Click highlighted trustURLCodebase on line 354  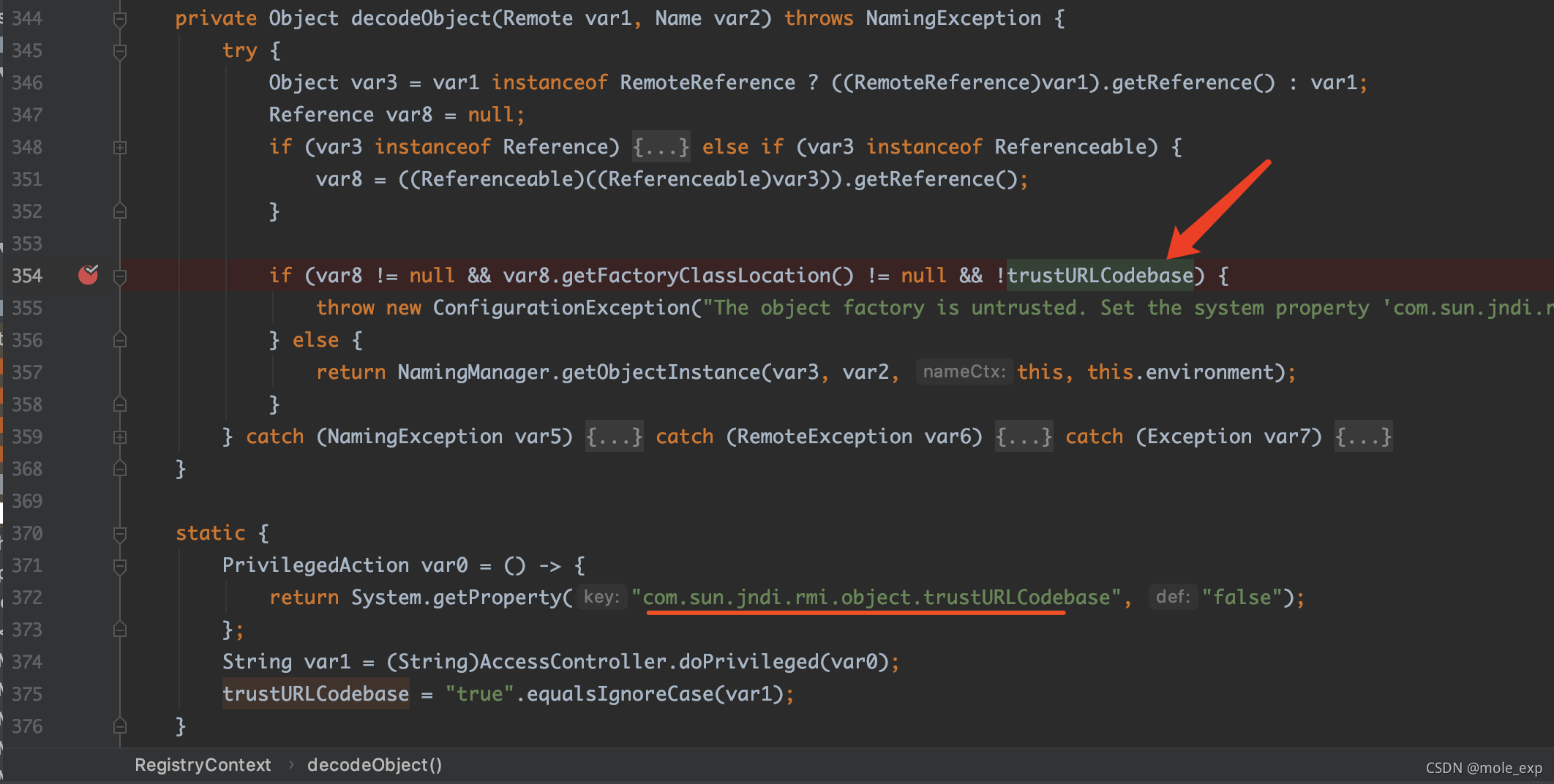pyautogui.click(x=1100, y=276)
